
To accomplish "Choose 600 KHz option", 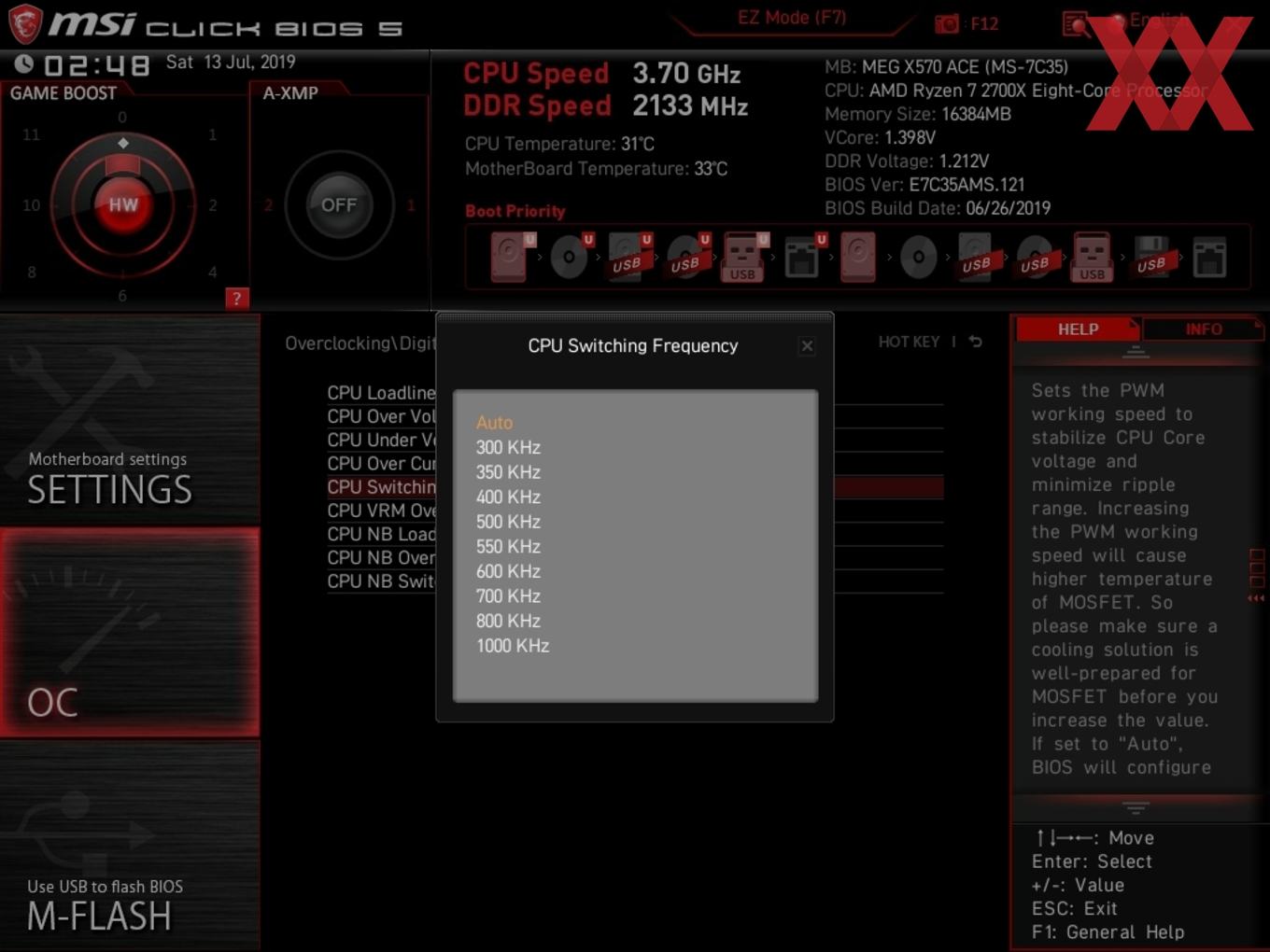I will point(508,571).
